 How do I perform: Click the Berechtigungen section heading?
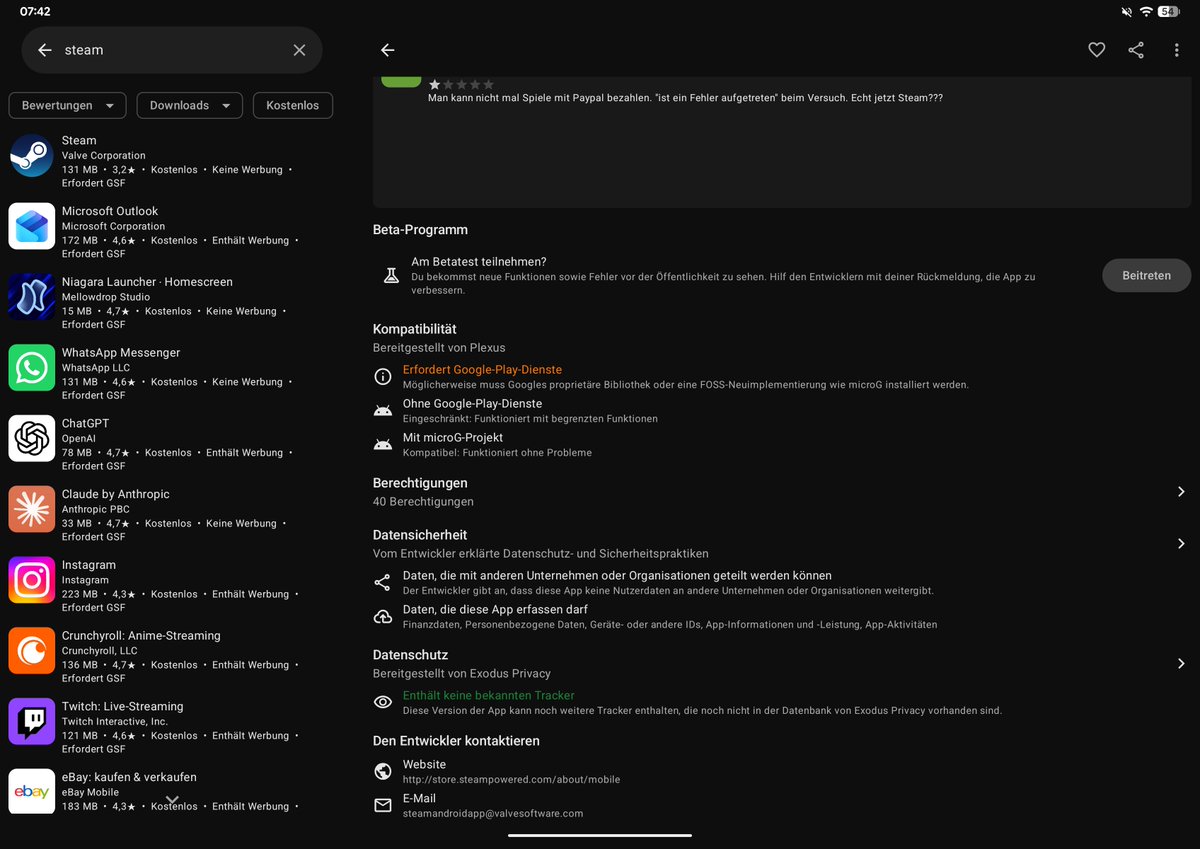[x=420, y=483]
